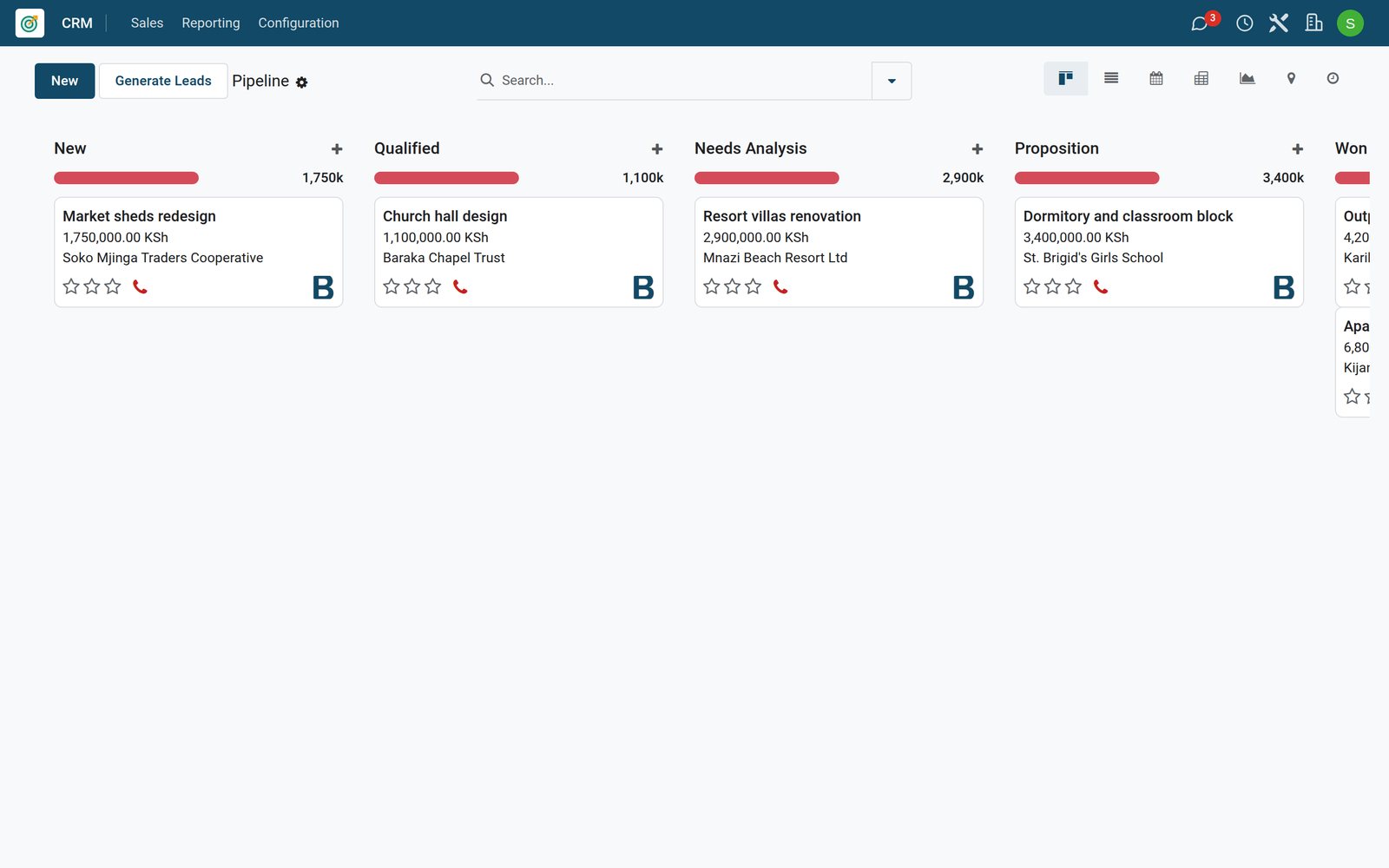Open Resort villas renovation opportunity
This screenshot has height=868, width=1389.
839,252
